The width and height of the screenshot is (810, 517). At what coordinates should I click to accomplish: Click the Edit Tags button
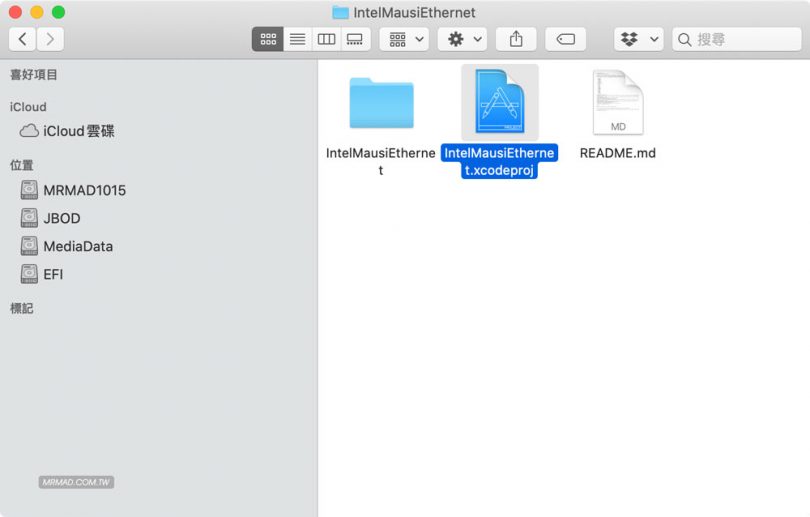[566, 39]
